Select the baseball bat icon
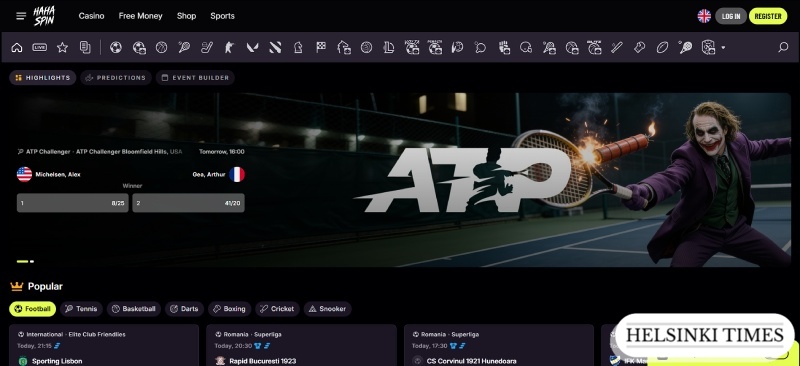 point(617,47)
